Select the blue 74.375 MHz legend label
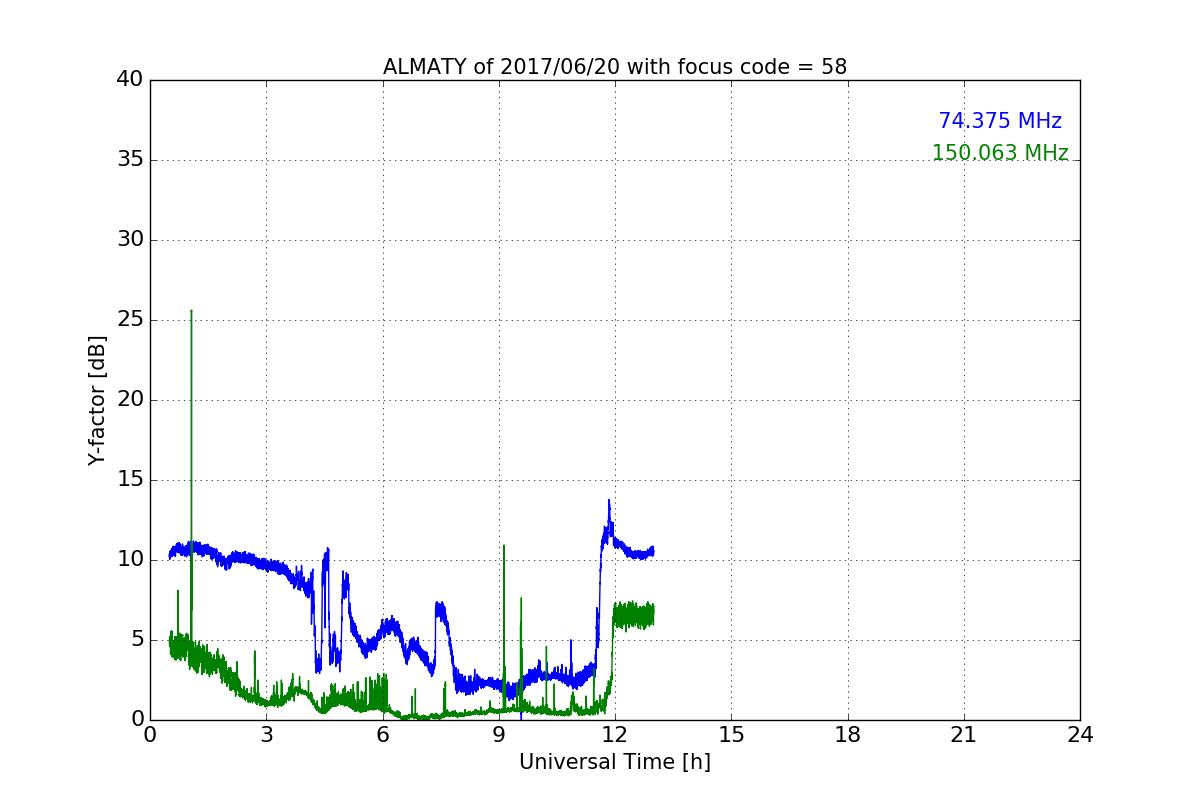 click(x=1000, y=121)
